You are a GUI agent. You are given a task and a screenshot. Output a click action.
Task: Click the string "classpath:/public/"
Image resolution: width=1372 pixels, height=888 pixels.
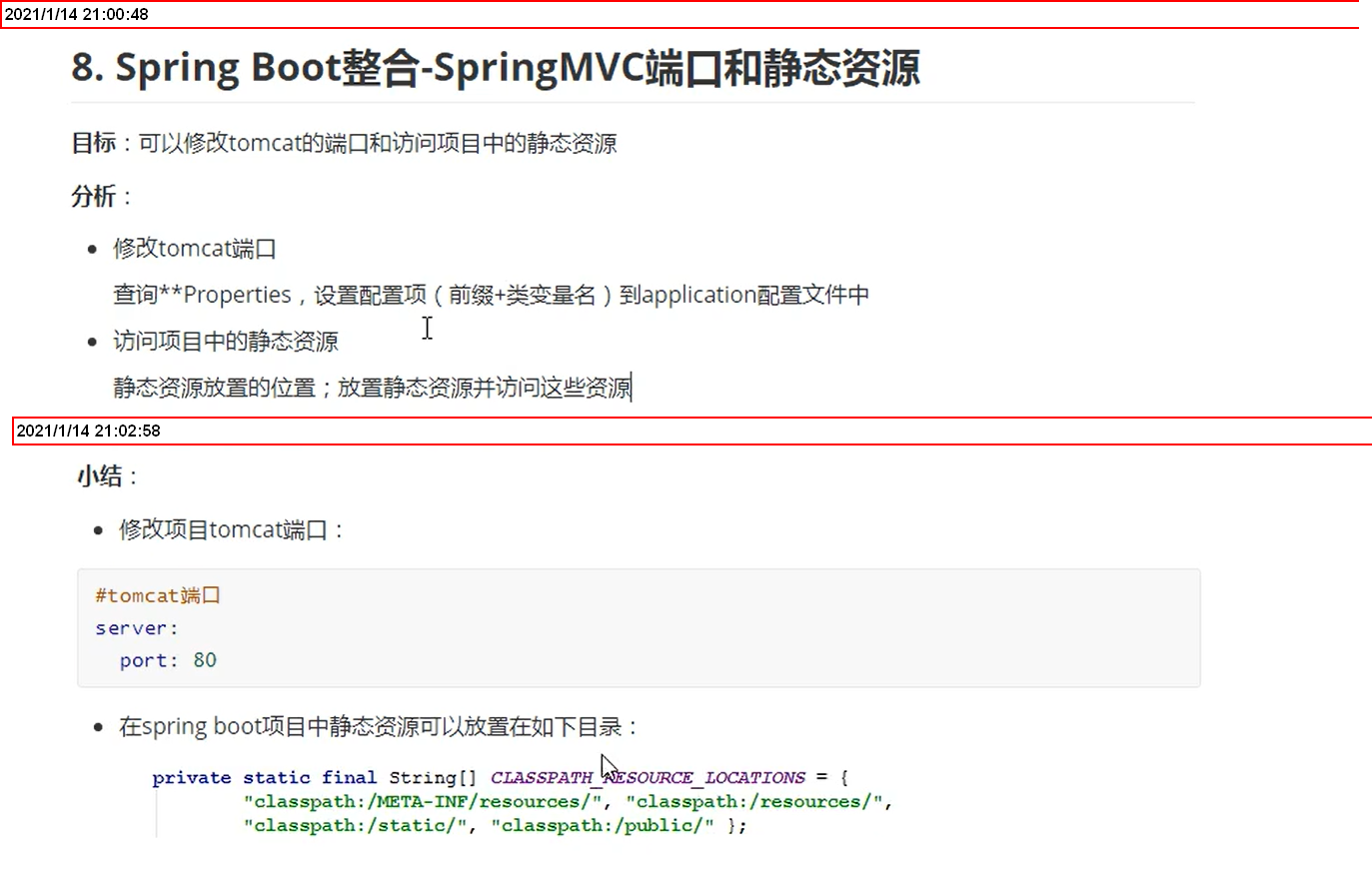point(604,825)
